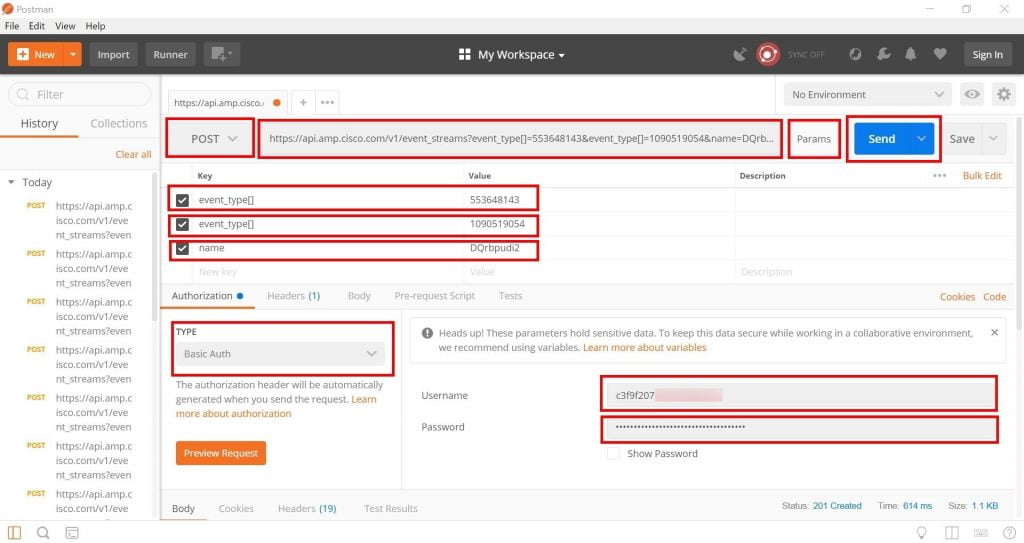Open the response Cookies tab
1024x543 pixels.
236,508
